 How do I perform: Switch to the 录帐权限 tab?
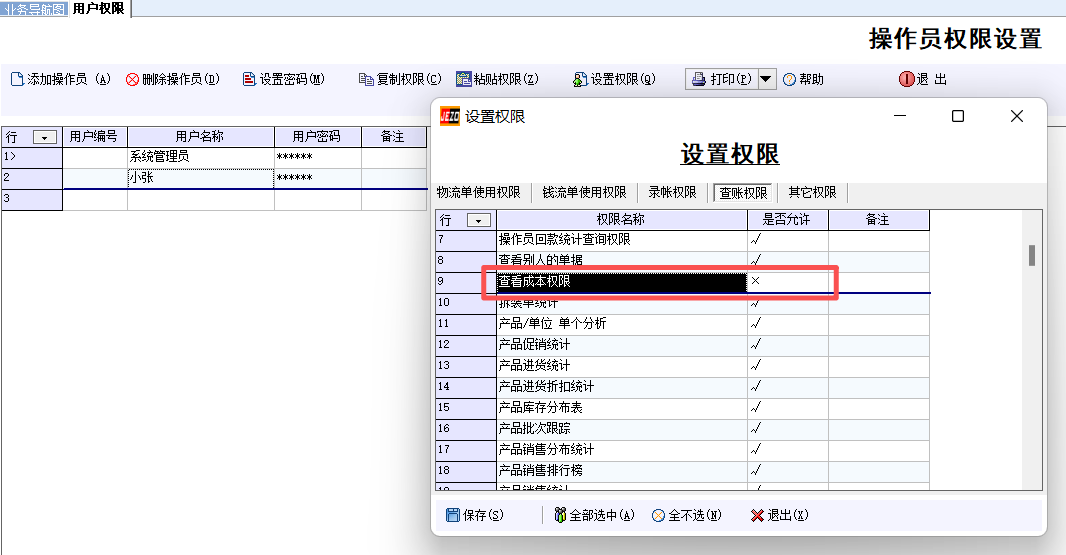click(672, 192)
